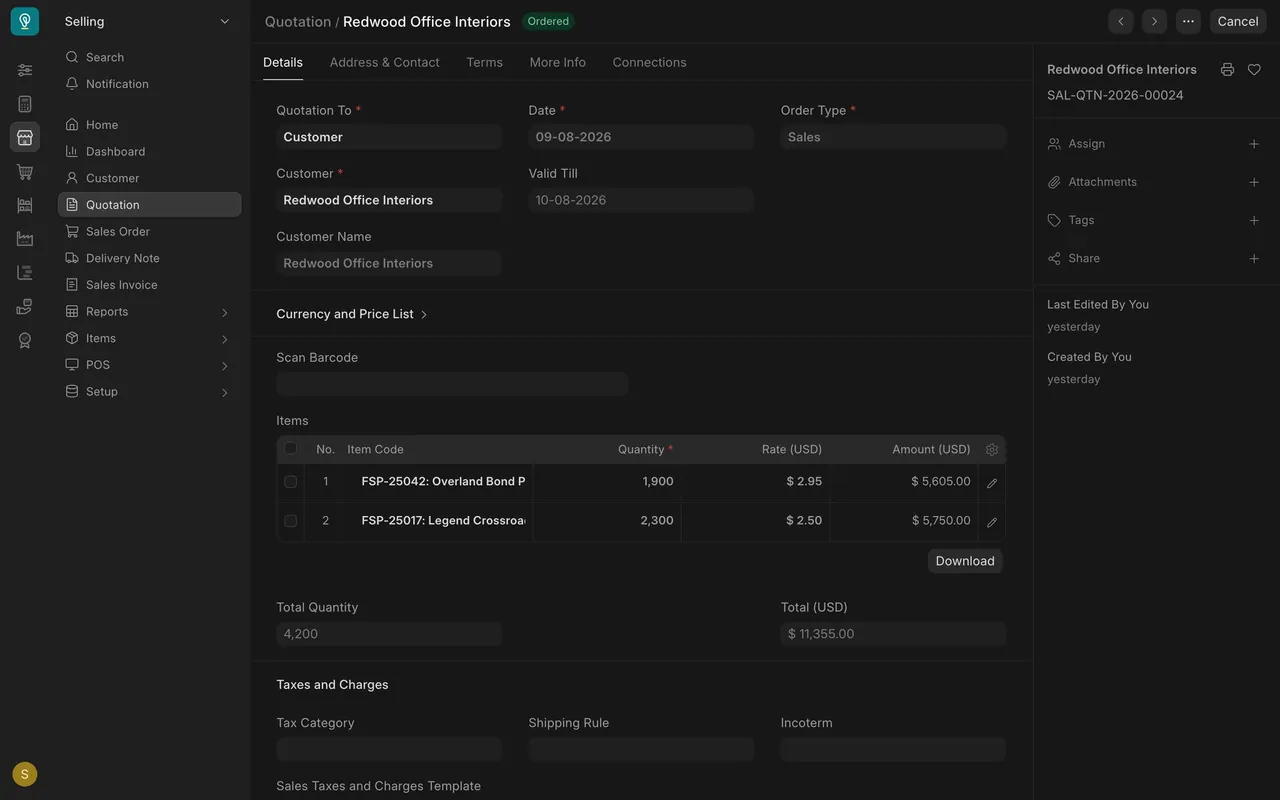This screenshot has height=800, width=1280.
Task: Open the shopping cart icon in the icon rail
Action: 25,172
